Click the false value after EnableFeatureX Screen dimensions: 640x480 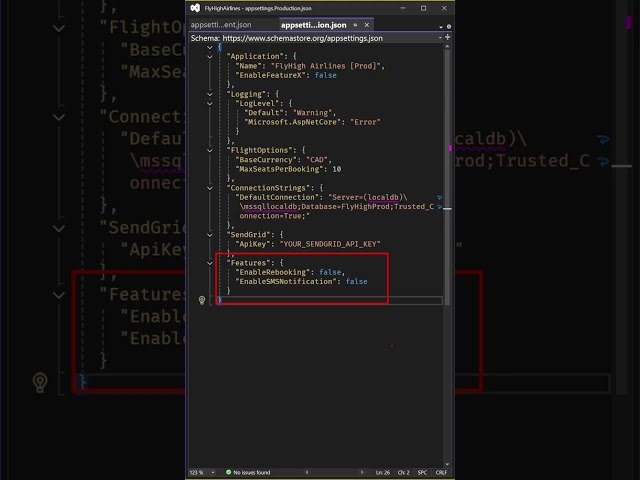pos(325,75)
